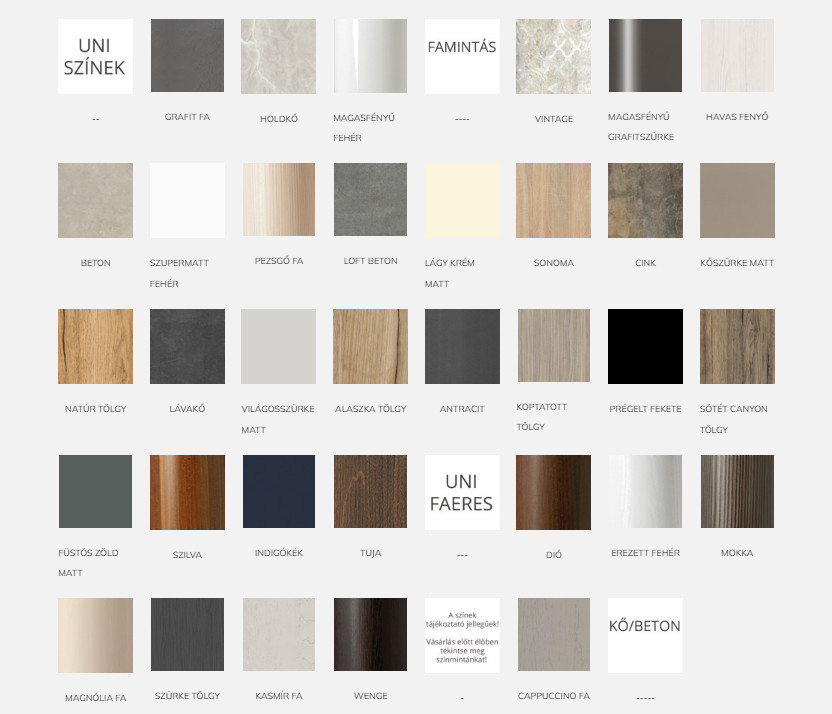Screen dimensions: 832x714
Task: Select the Grafit Fa color swatch
Action: 187,56
